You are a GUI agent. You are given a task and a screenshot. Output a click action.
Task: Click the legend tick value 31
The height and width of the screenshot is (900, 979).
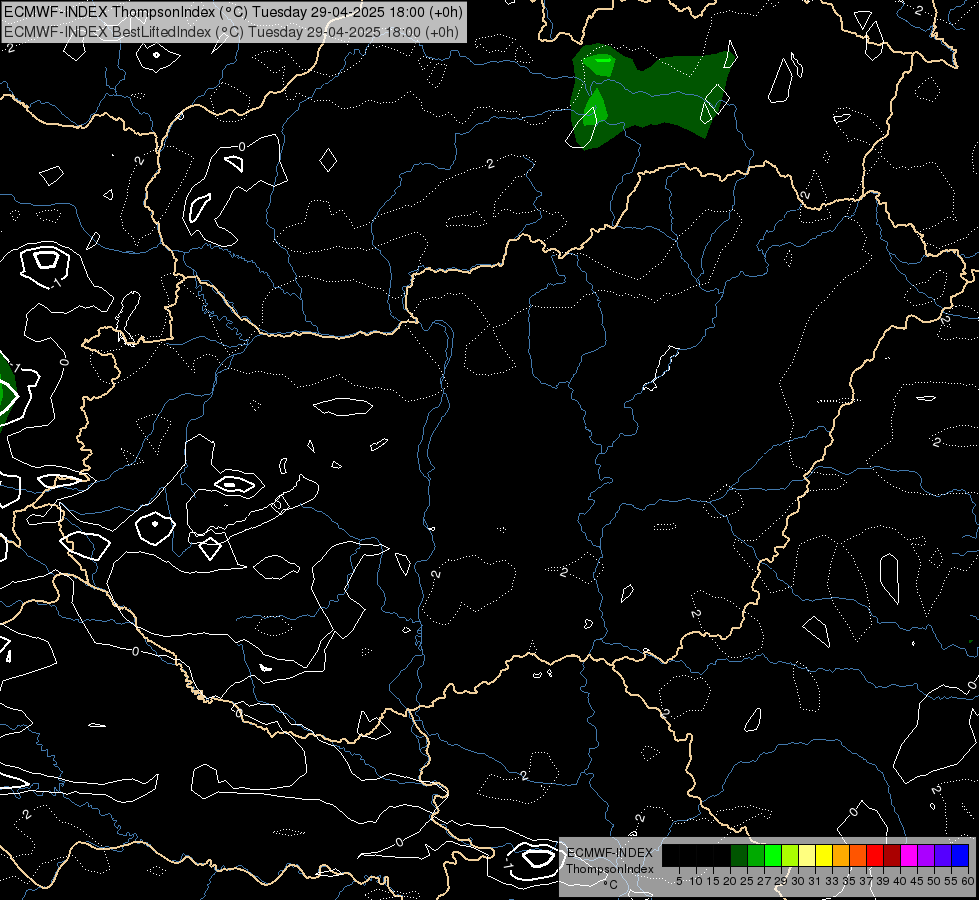814,881
